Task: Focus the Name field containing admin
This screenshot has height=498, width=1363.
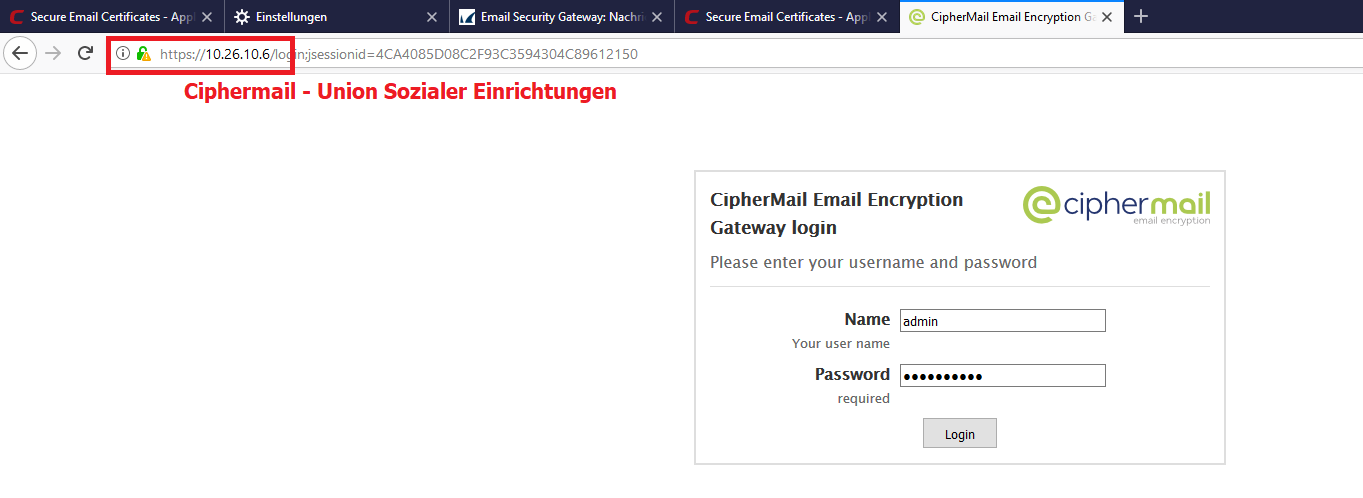Action: point(1002,321)
